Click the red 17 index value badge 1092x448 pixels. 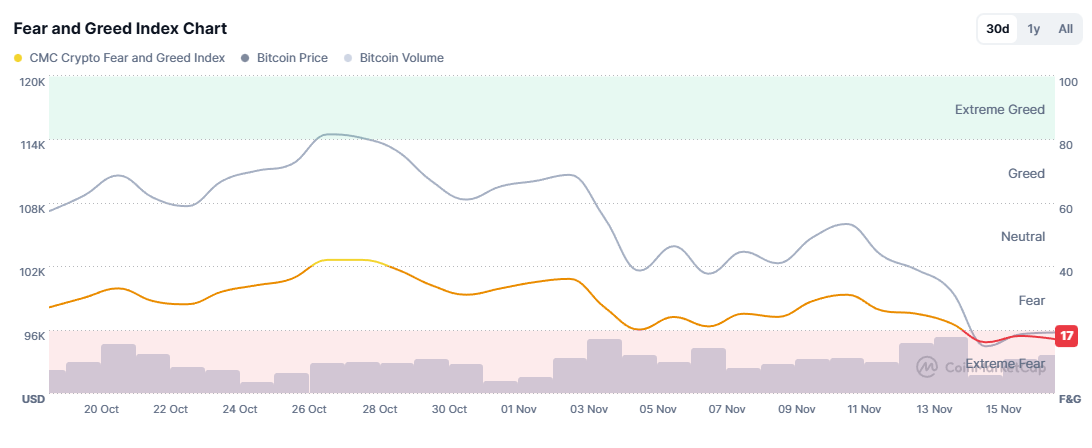(1067, 336)
